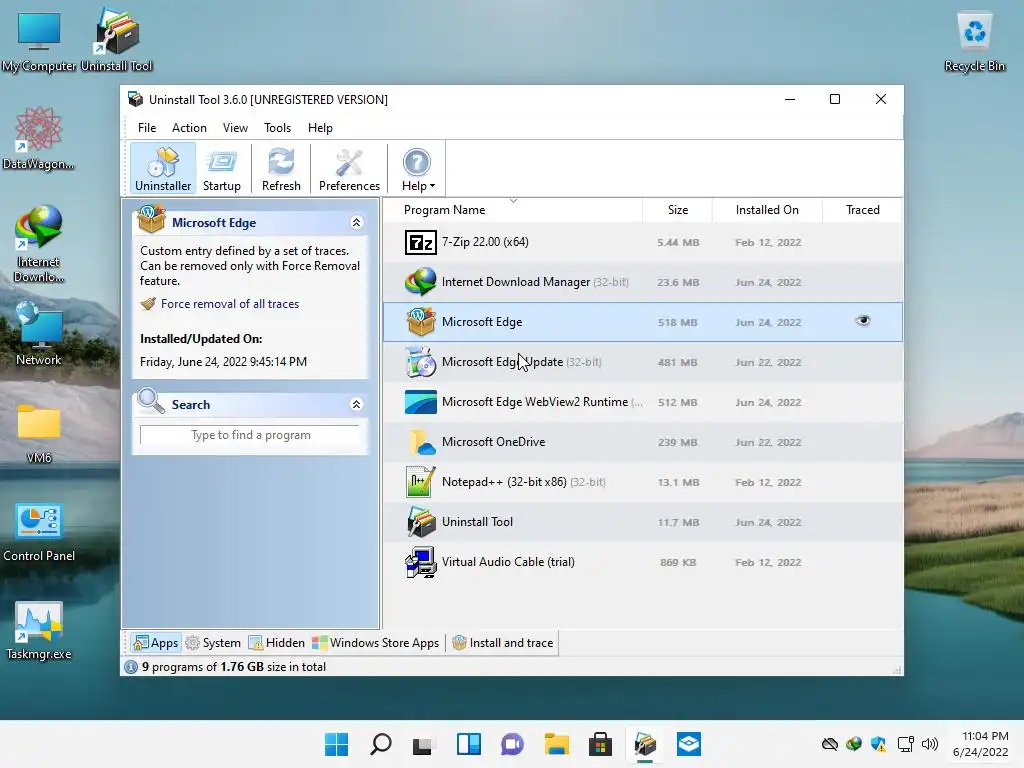This screenshot has height=768, width=1024.
Task: Collapse the Microsoft Edge details panel
Action: click(357, 223)
